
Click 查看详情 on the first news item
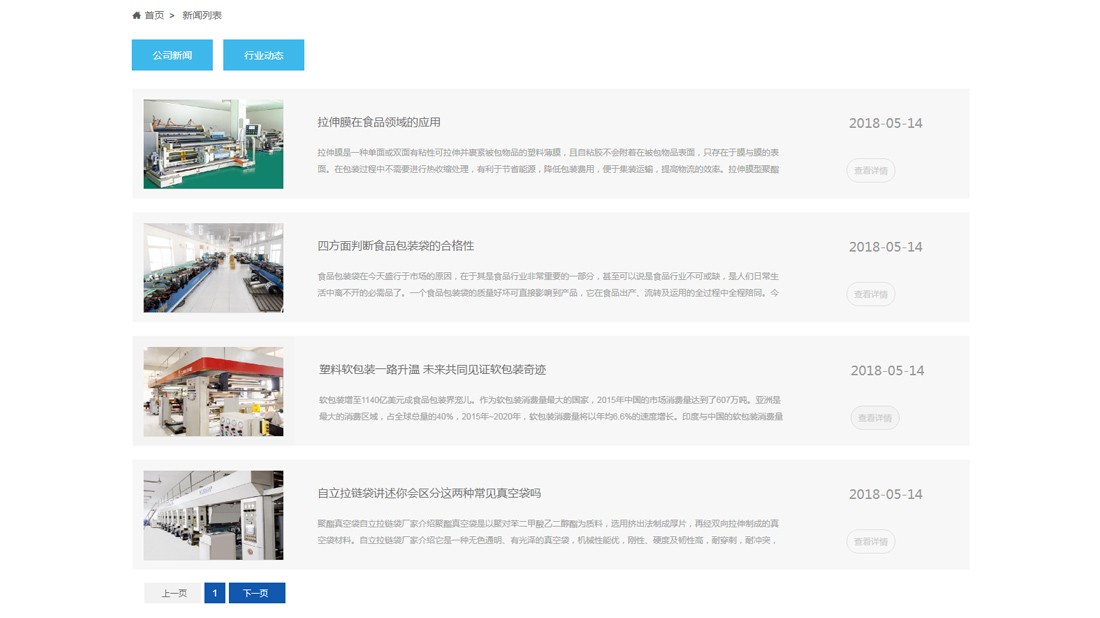[871, 170]
